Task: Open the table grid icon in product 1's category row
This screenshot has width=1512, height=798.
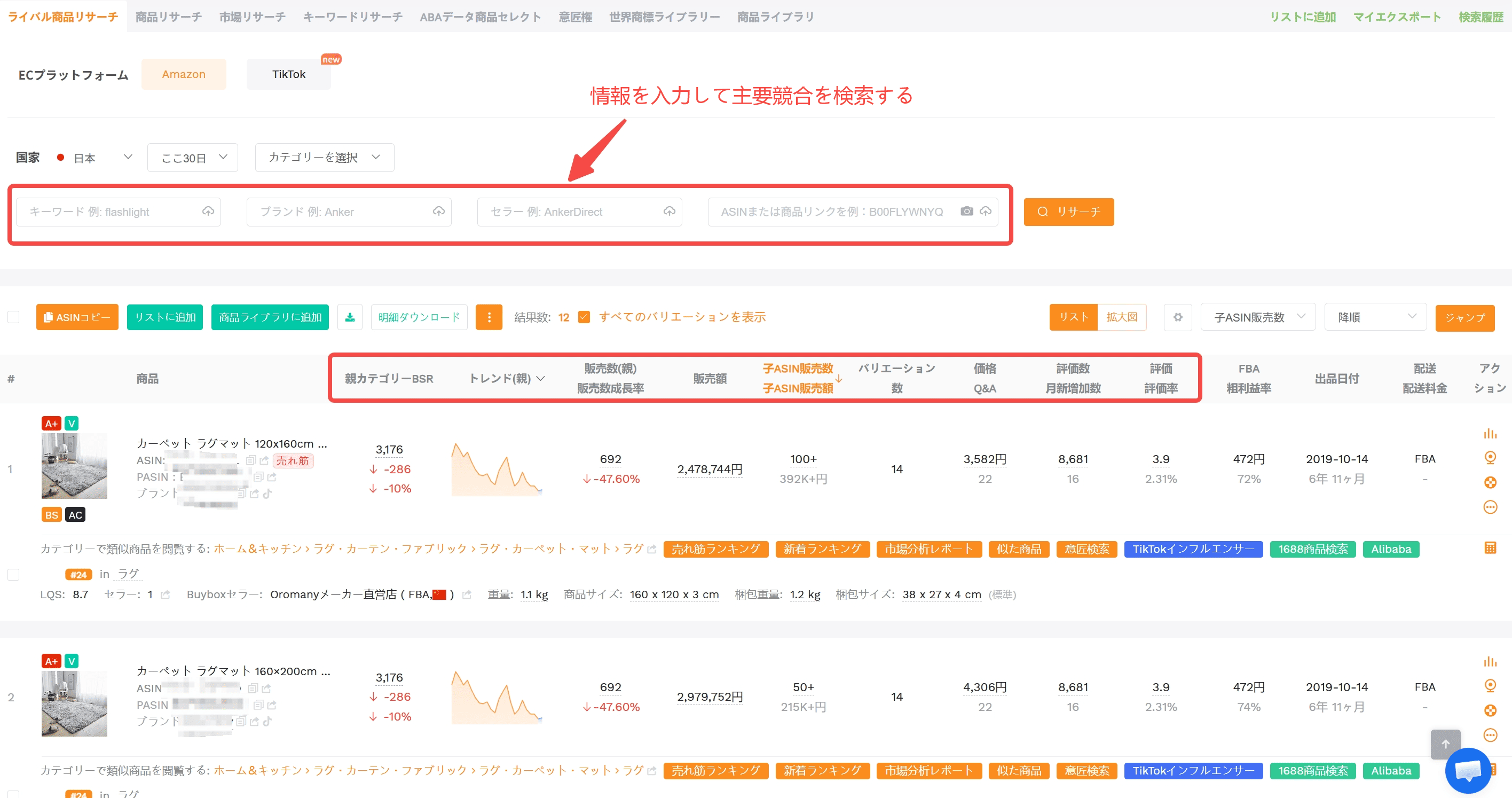Action: pos(1490,548)
